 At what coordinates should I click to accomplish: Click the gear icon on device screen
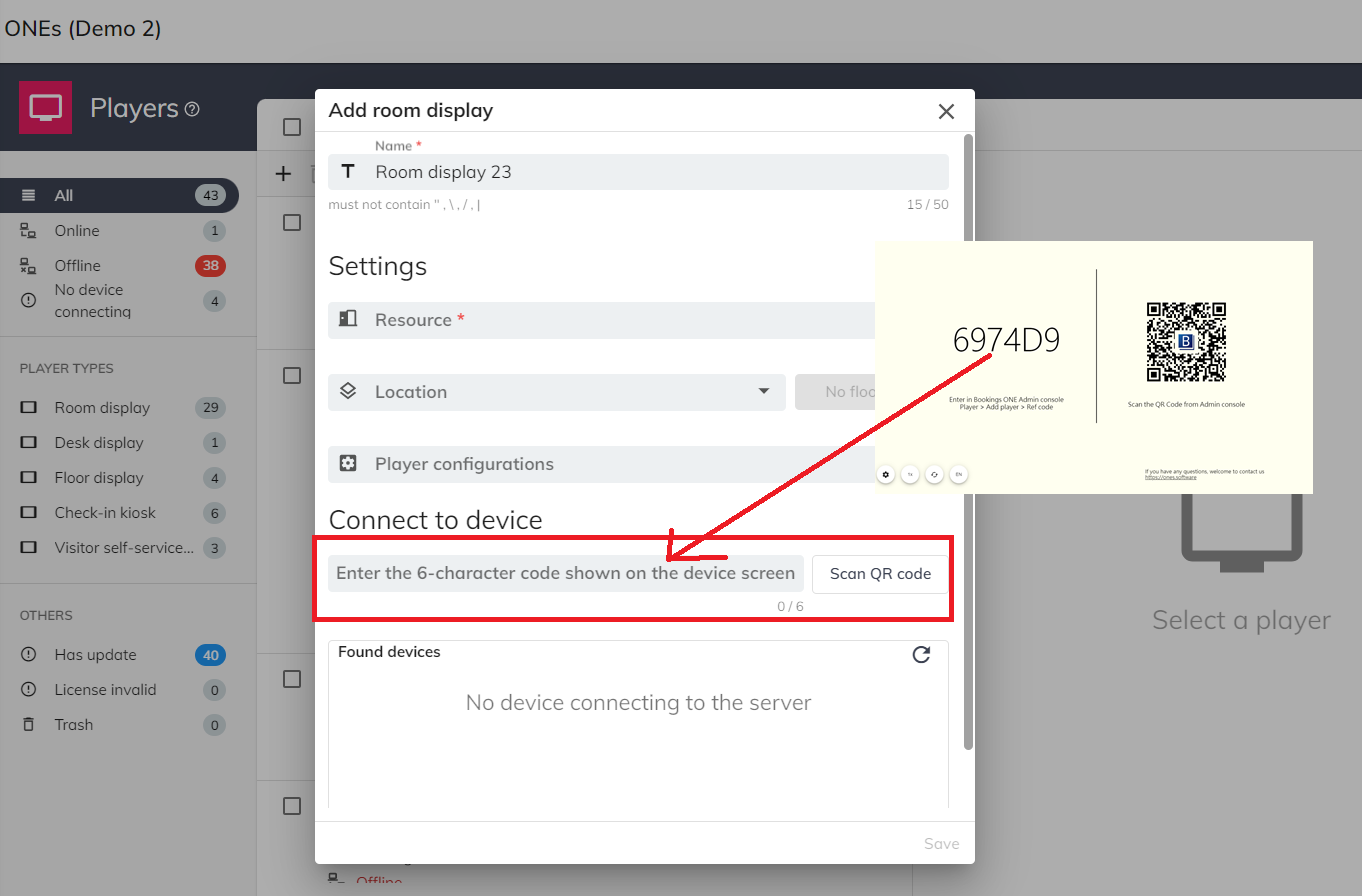(x=886, y=474)
